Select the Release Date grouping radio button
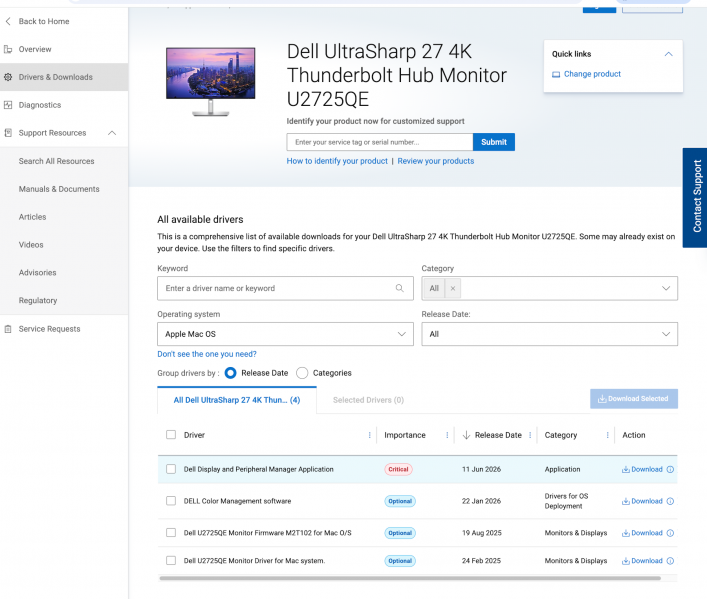Image resolution: width=707 pixels, height=599 pixels. tap(230, 373)
